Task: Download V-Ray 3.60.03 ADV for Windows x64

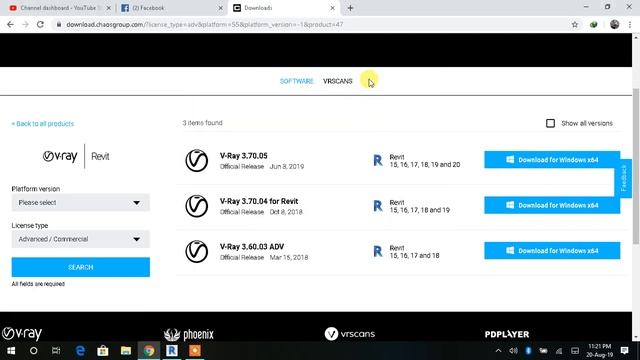Action: (552, 251)
